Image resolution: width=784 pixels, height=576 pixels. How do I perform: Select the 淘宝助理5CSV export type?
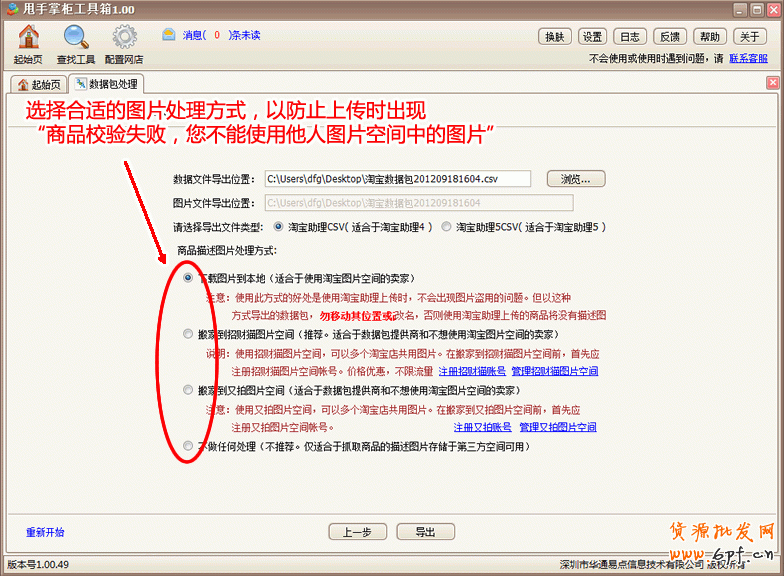[x=447, y=227]
